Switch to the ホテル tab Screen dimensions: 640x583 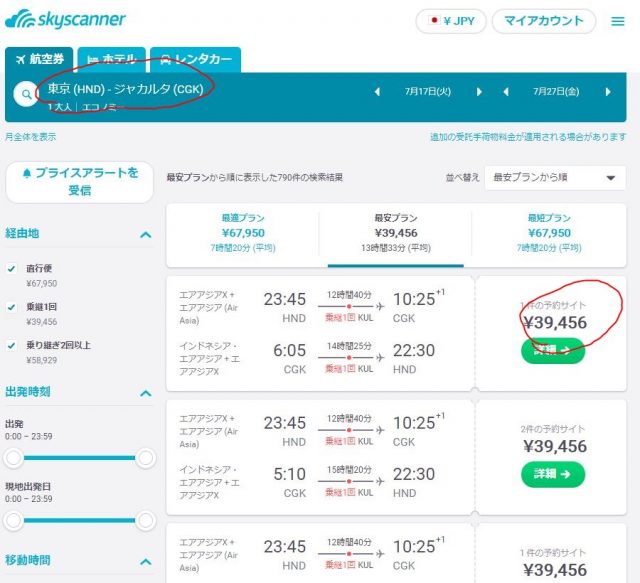point(111,60)
